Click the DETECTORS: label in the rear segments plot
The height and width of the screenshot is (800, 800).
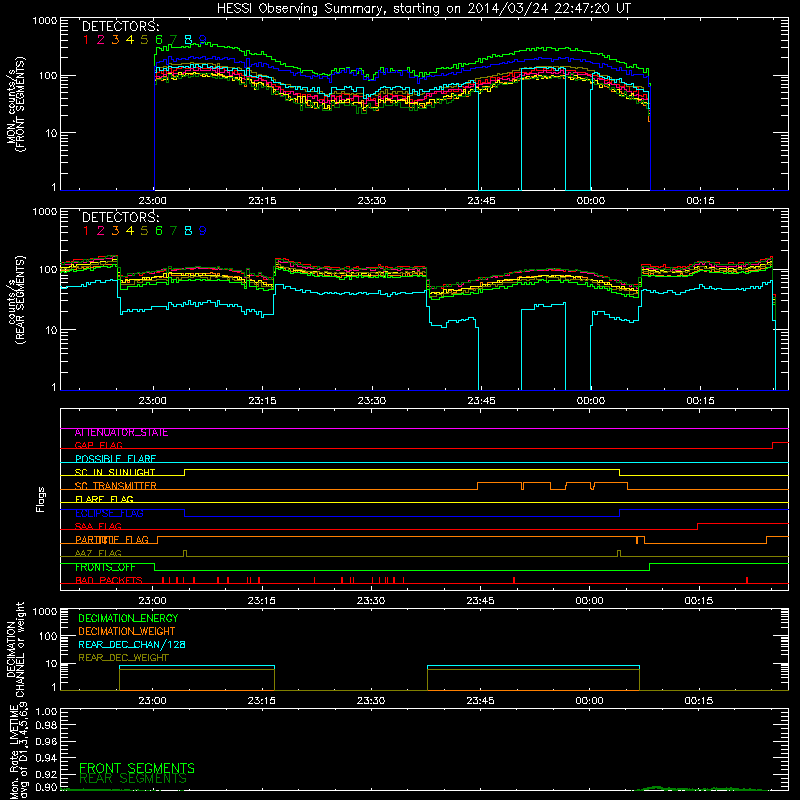[x=121, y=217]
